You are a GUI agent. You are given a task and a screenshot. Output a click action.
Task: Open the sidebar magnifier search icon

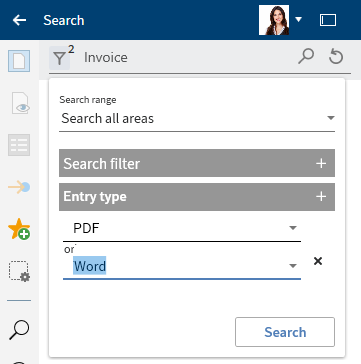19,330
